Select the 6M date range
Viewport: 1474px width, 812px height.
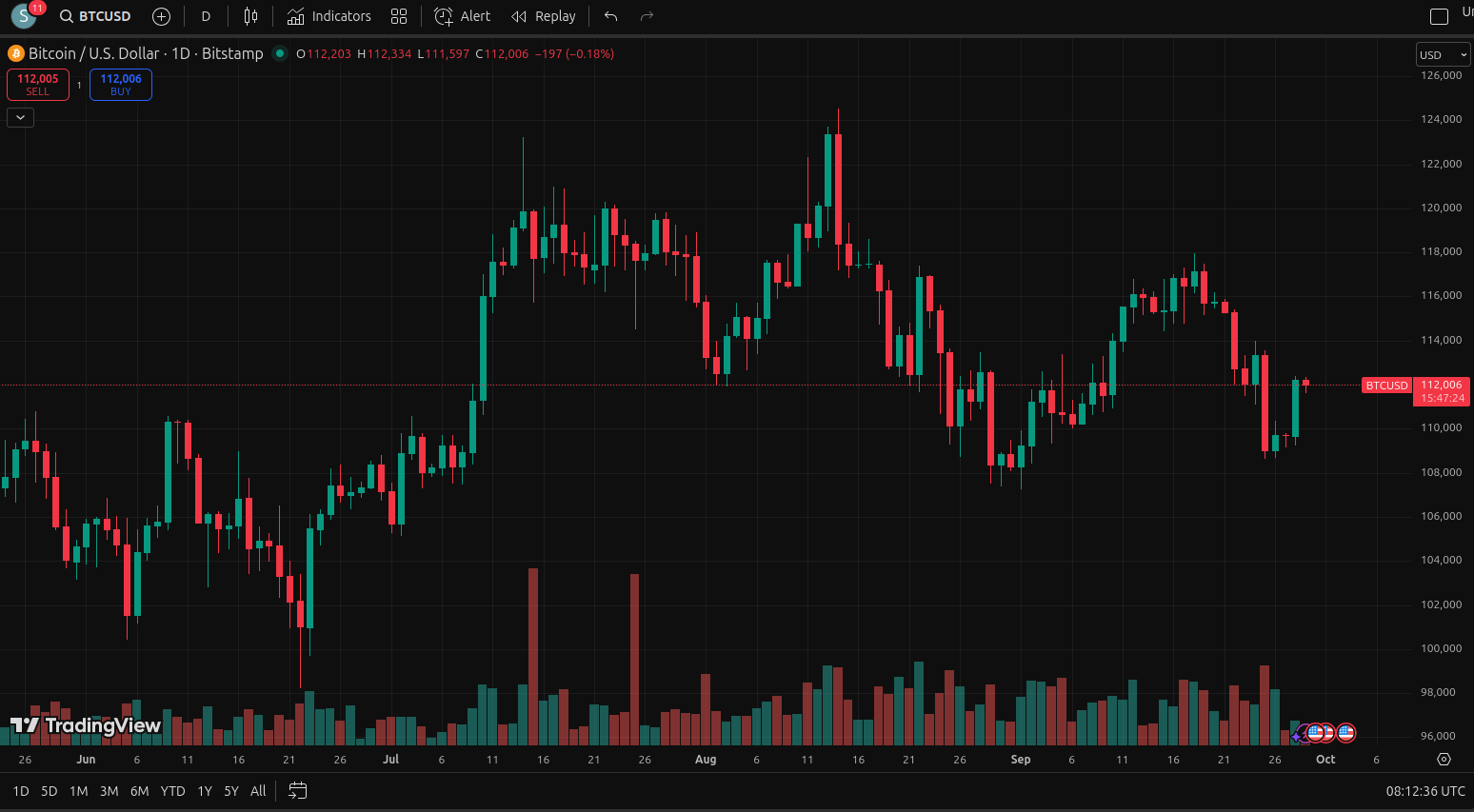click(140, 791)
